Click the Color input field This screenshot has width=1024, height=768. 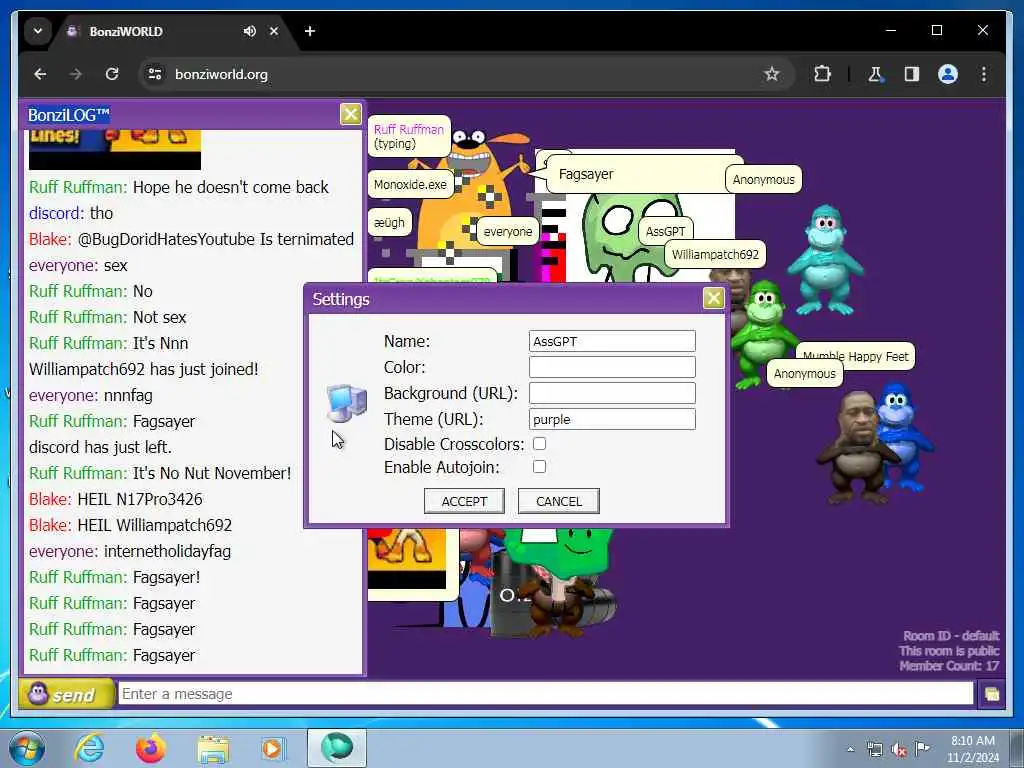612,367
